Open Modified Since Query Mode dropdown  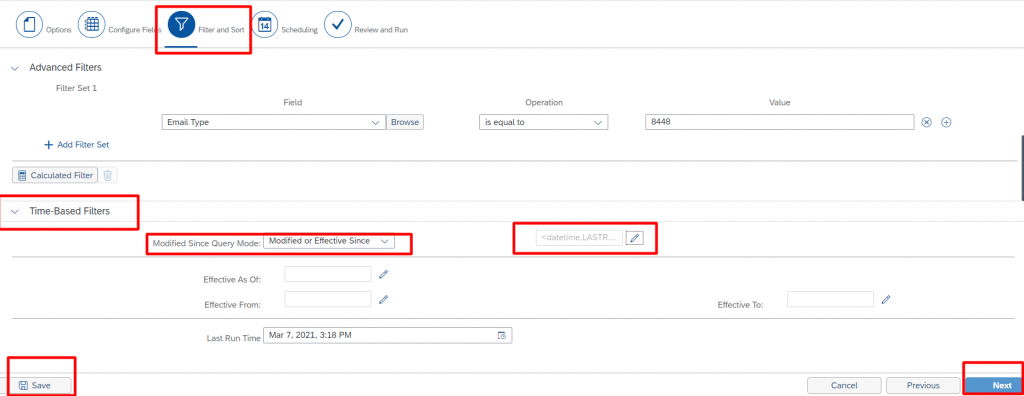(x=329, y=241)
